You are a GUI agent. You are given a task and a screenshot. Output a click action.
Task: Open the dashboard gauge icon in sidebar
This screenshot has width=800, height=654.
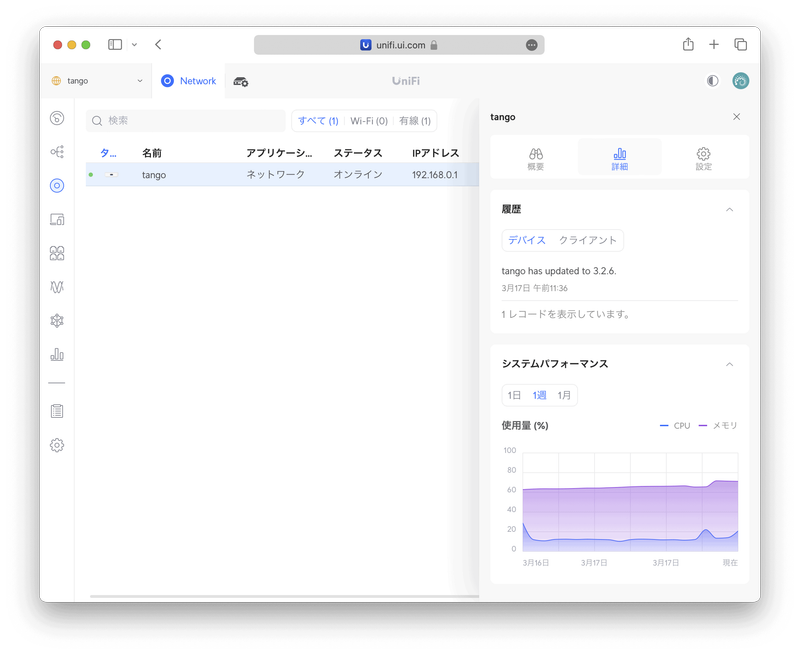coord(57,118)
